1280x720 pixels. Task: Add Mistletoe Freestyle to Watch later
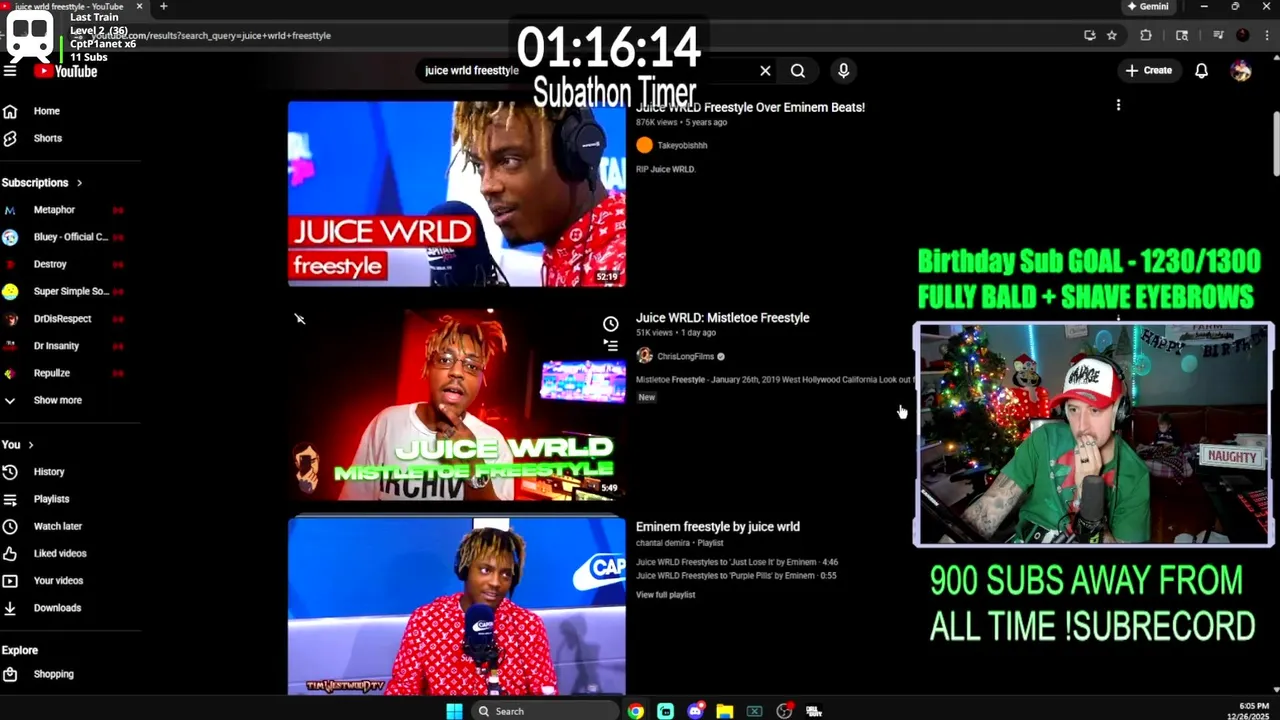tap(610, 324)
